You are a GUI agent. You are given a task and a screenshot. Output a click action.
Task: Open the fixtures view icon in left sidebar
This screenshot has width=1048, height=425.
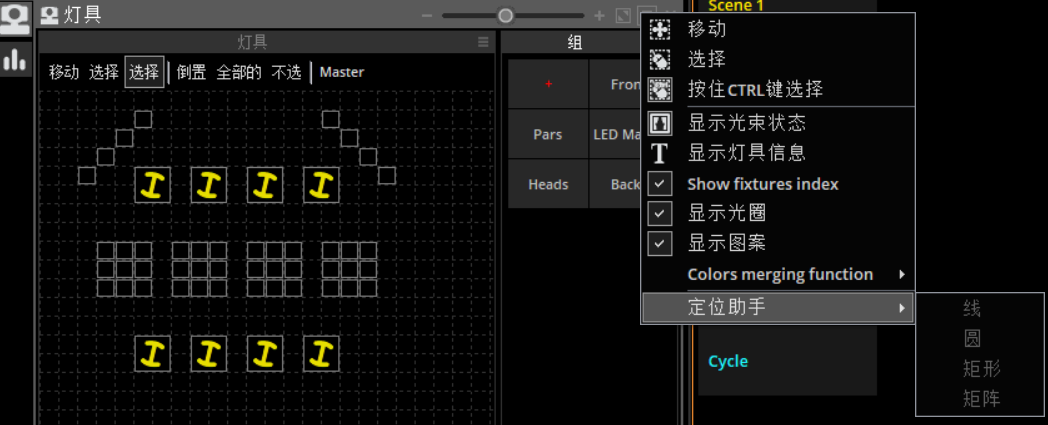point(15,19)
